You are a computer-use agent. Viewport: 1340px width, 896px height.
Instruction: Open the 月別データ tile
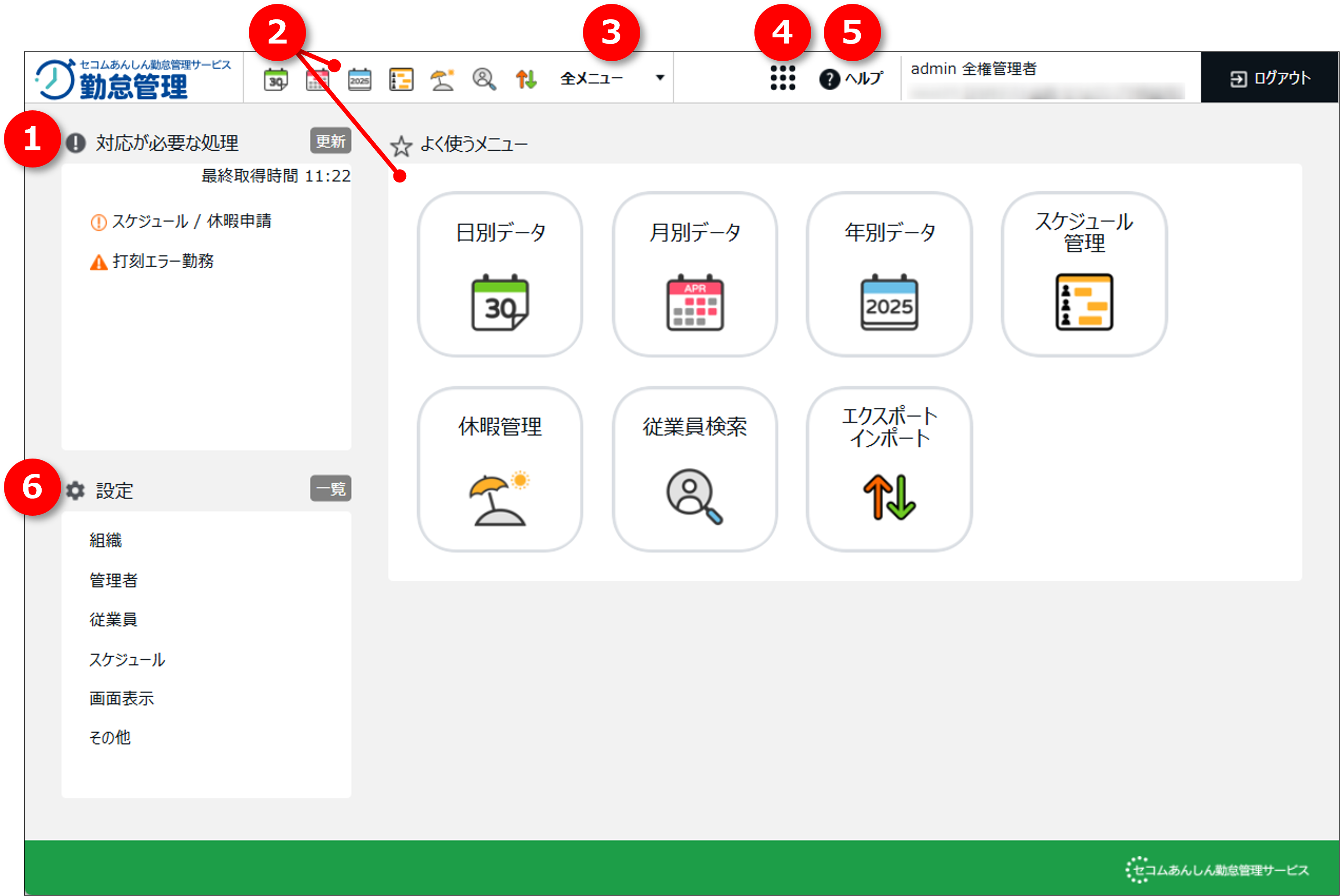(x=694, y=274)
